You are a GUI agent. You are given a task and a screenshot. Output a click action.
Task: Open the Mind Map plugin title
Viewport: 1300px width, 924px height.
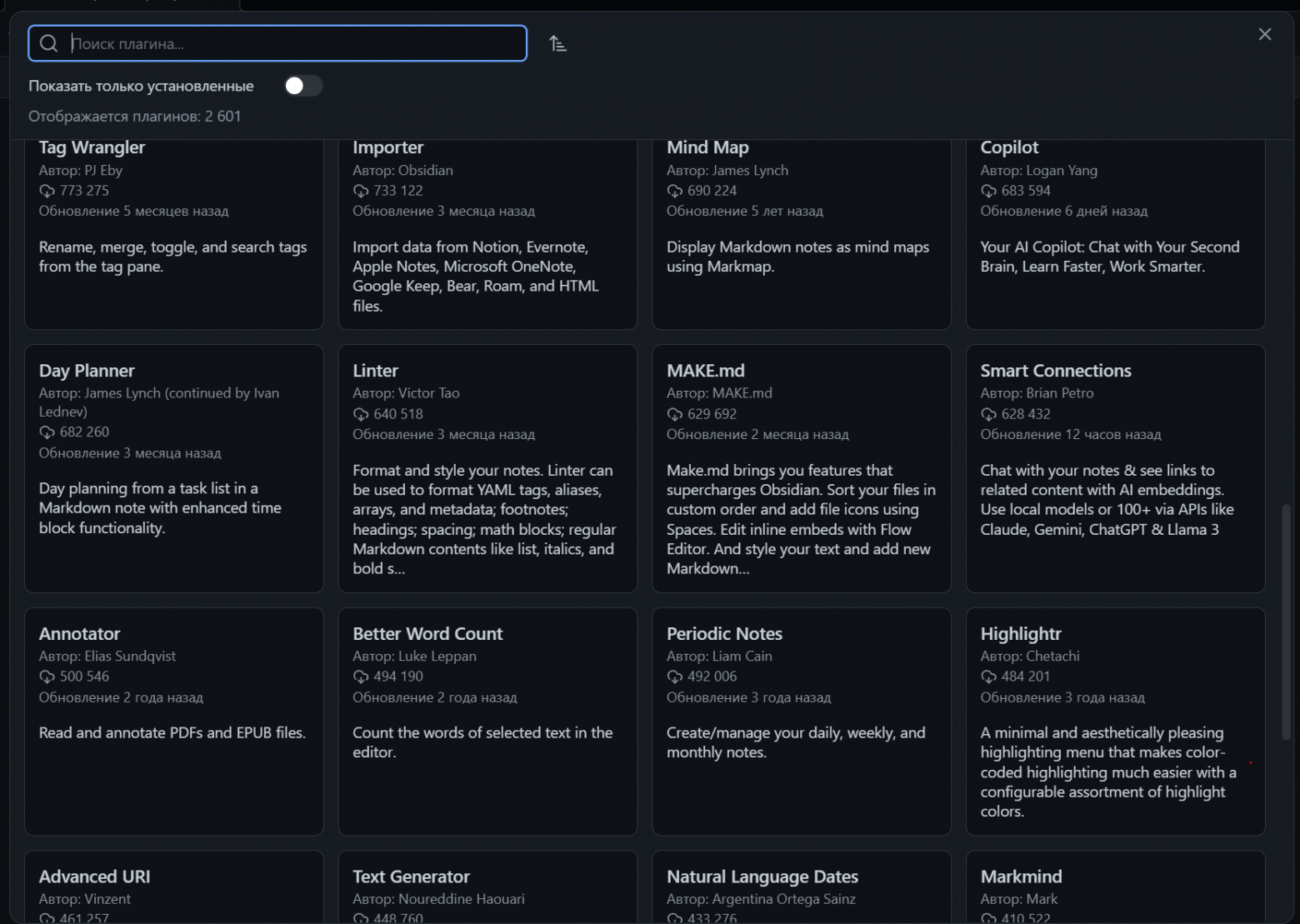[x=707, y=147]
